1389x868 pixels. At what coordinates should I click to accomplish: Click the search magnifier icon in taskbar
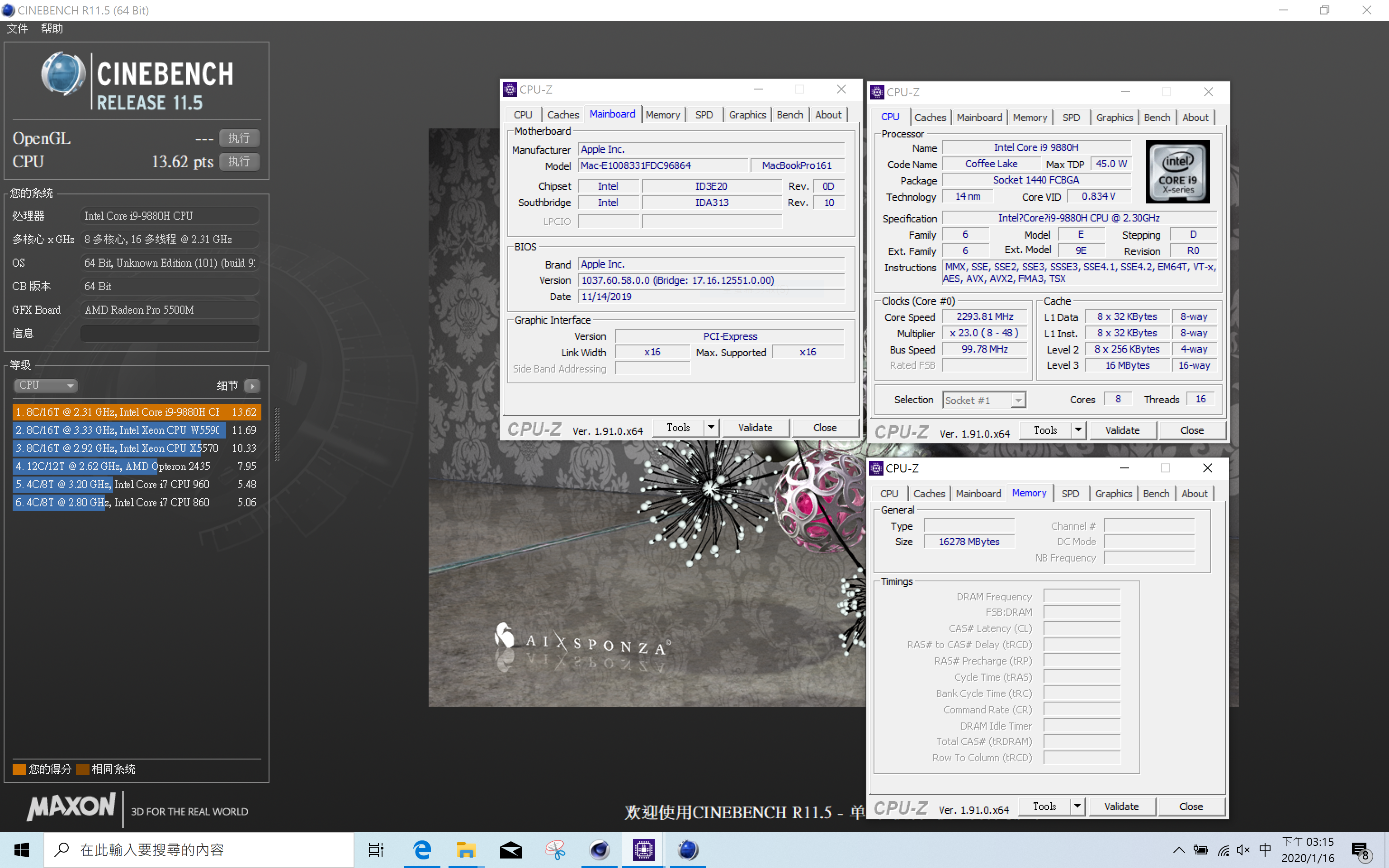(x=61, y=849)
